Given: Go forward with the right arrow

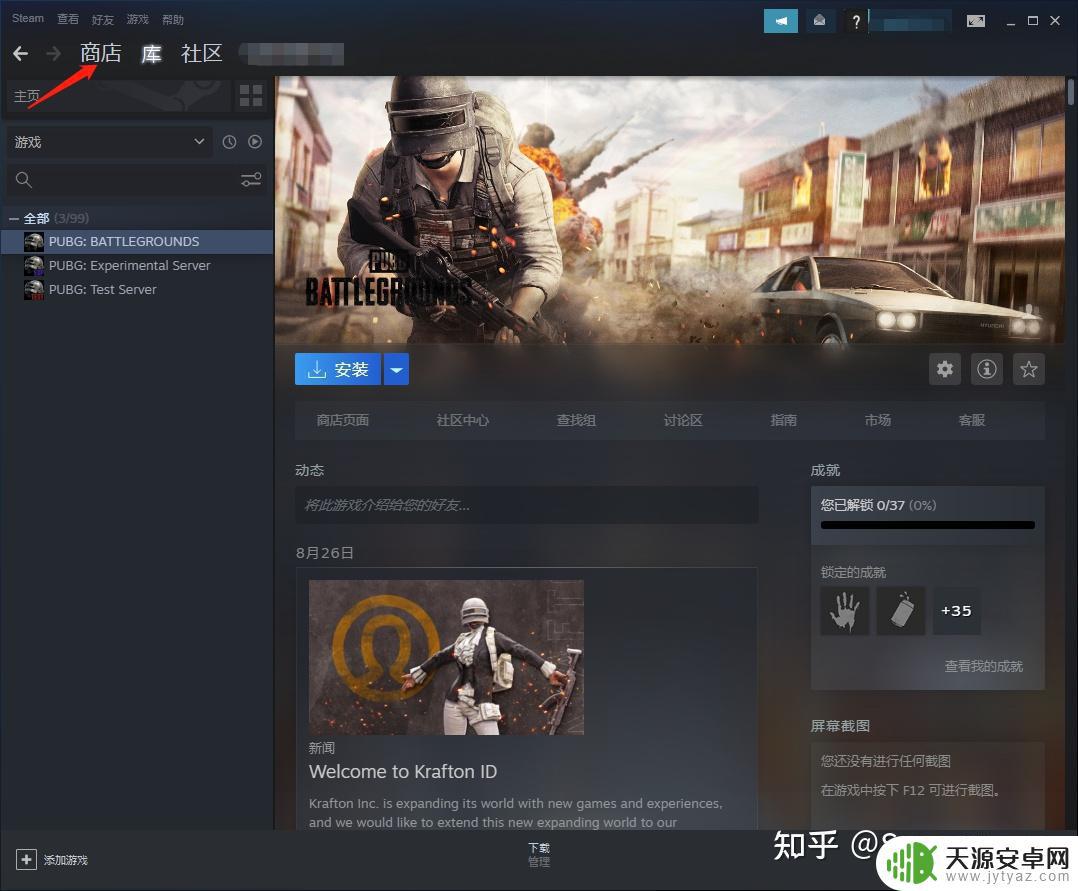Looking at the screenshot, I should [x=54, y=54].
